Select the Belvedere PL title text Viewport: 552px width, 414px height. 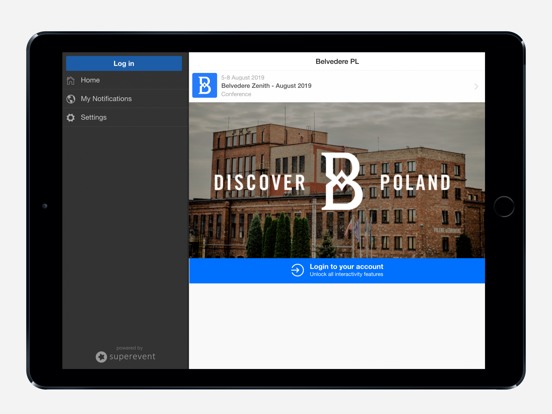(337, 62)
